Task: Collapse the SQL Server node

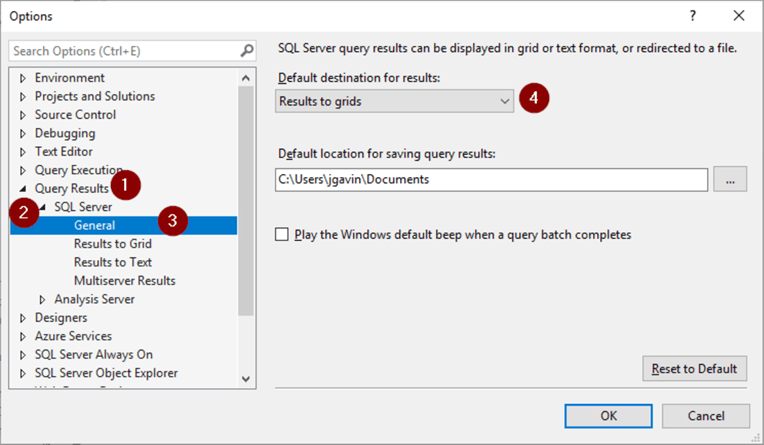Action: pos(42,208)
